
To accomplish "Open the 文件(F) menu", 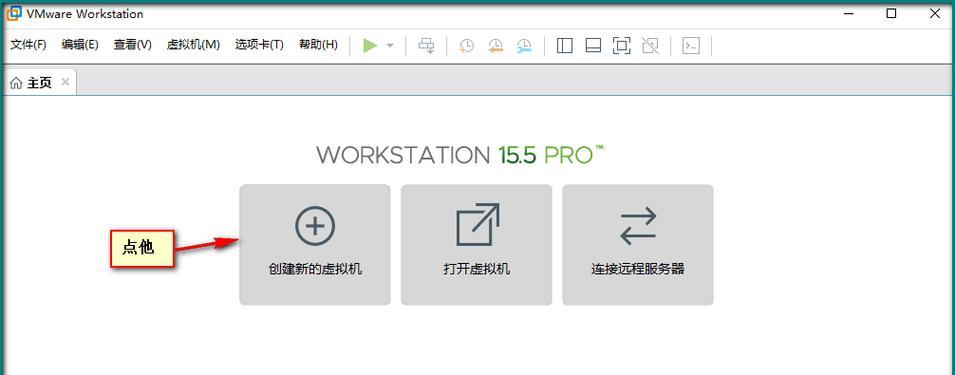I will click(x=29, y=45).
